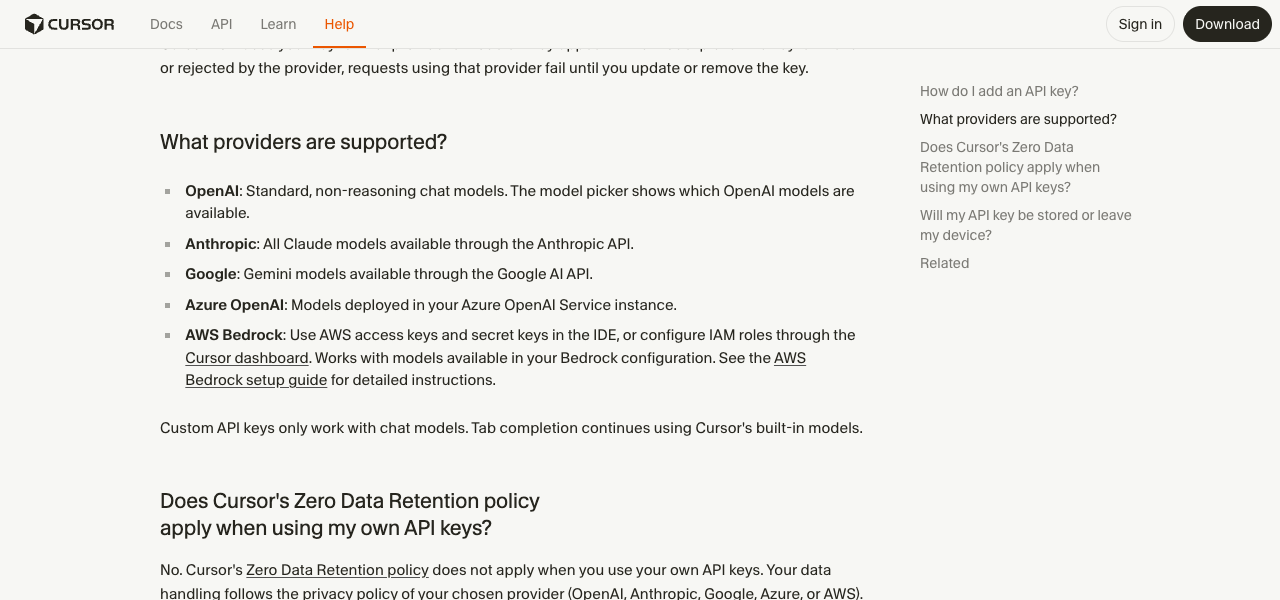Click the CURSOR wordmark text in header

click(82, 24)
